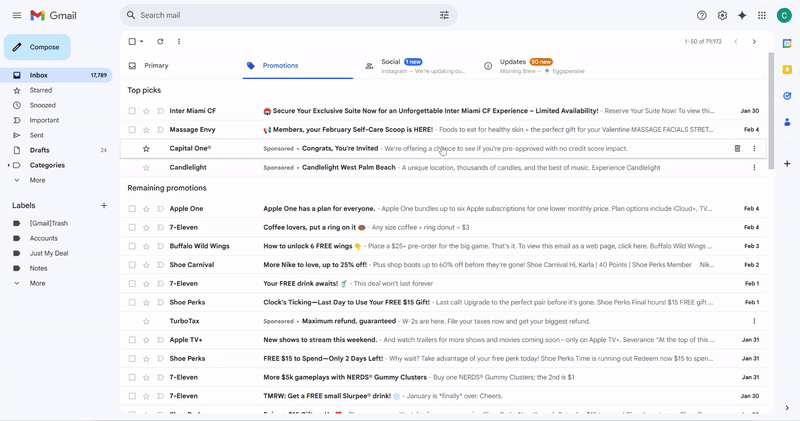
Task: Click the 1–50 of 79,972 page count
Action: click(x=703, y=41)
